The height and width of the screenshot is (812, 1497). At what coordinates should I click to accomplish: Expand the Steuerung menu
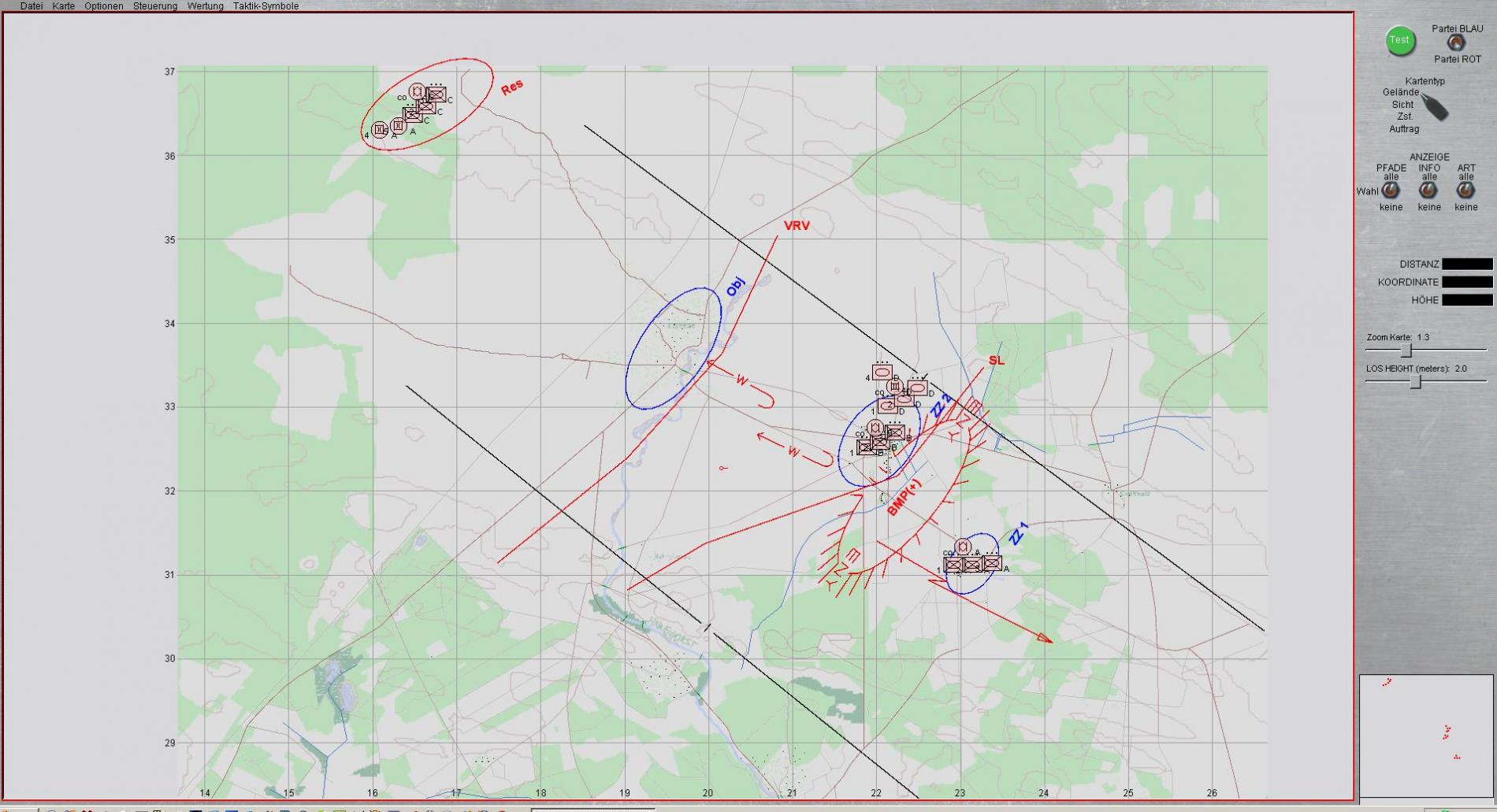(154, 6)
